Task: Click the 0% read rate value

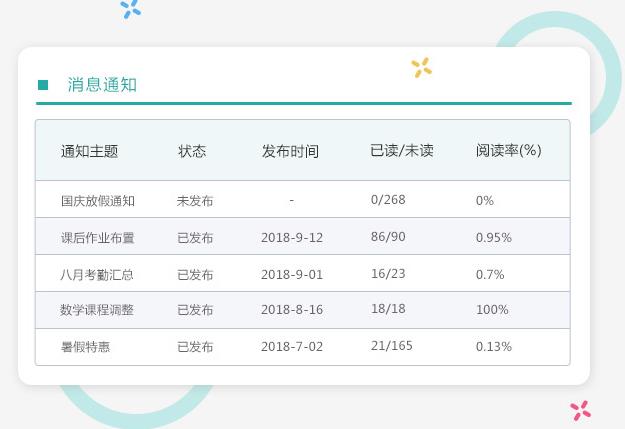Action: (x=485, y=201)
